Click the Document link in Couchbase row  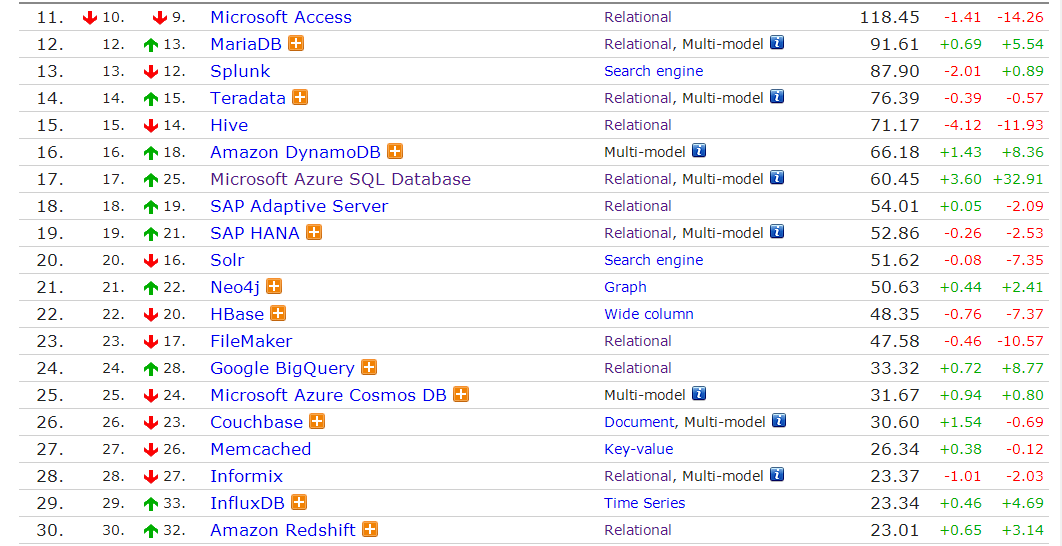639,422
